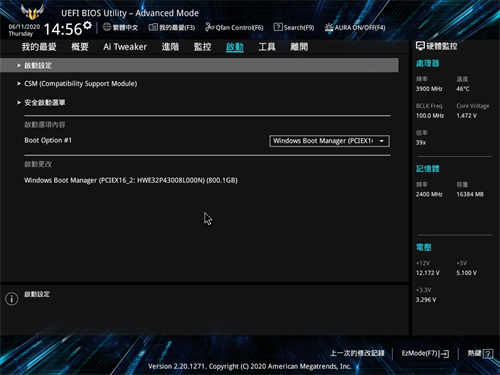This screenshot has height=375, width=500.
Task: Click the hot keys question-mark icon
Action: 488,354
